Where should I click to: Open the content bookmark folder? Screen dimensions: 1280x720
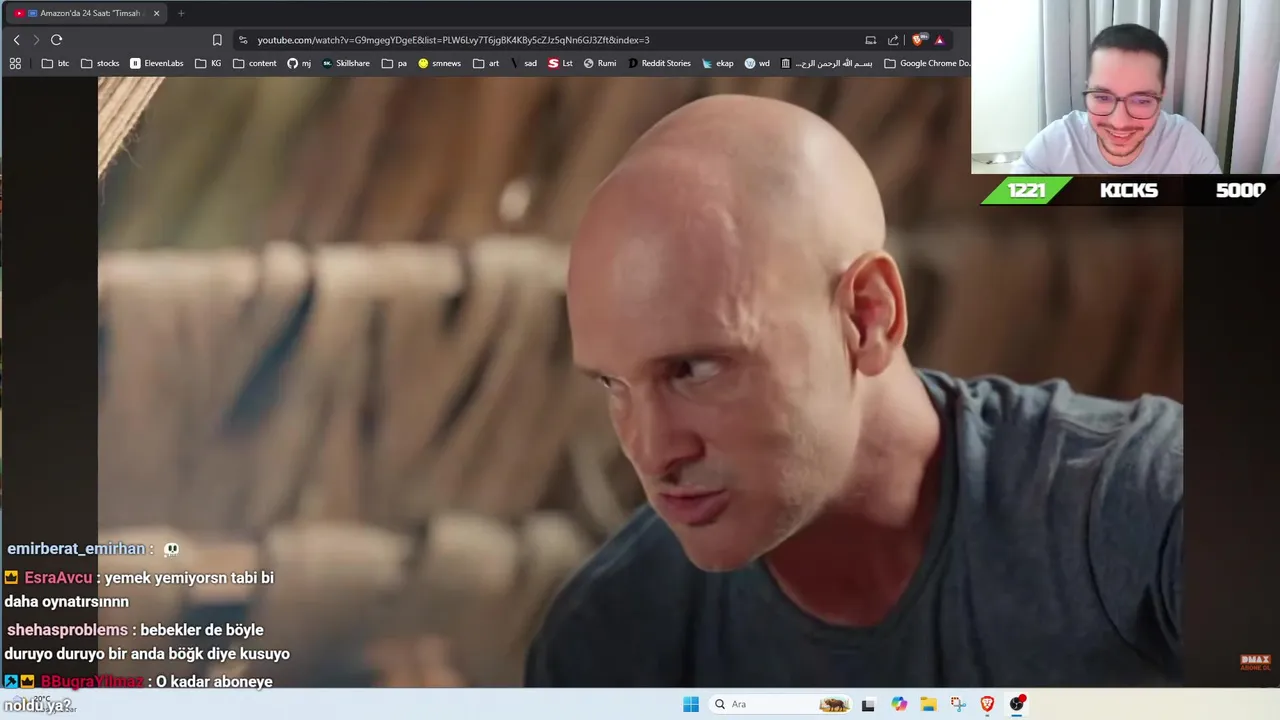coord(255,63)
